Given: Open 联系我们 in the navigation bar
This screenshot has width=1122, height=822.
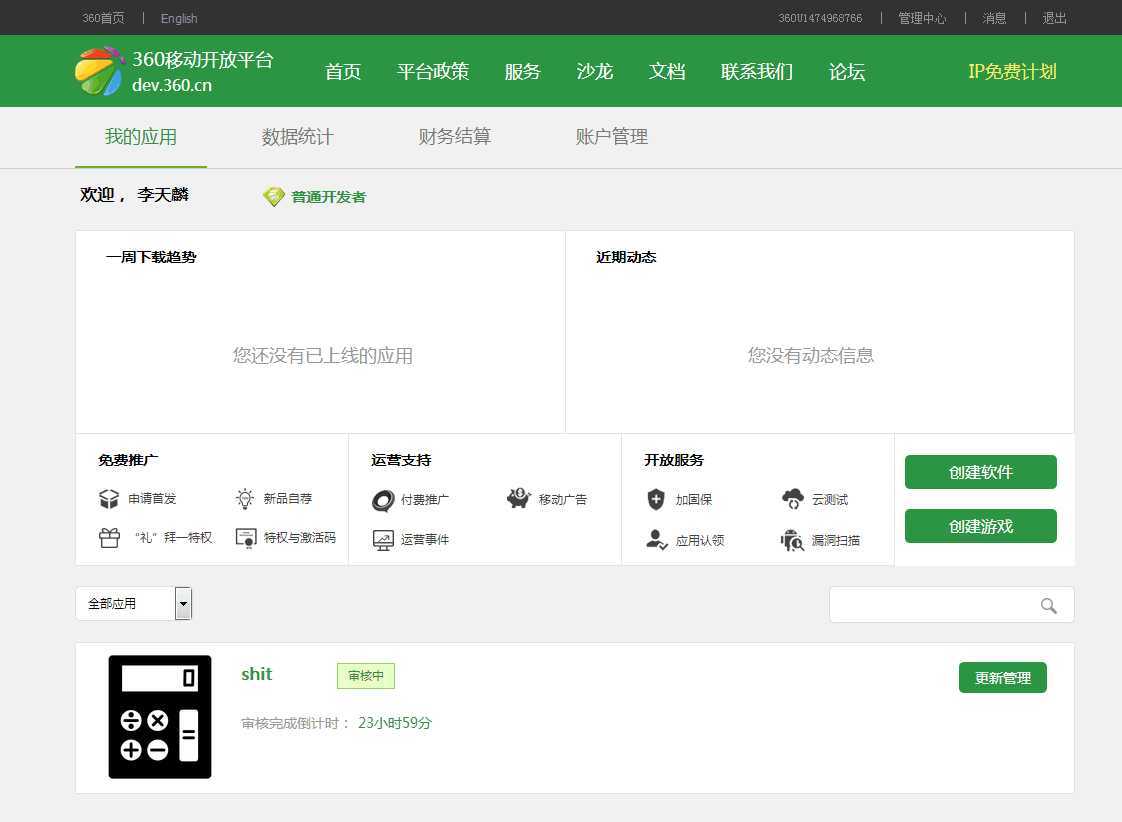Looking at the screenshot, I should [x=757, y=72].
